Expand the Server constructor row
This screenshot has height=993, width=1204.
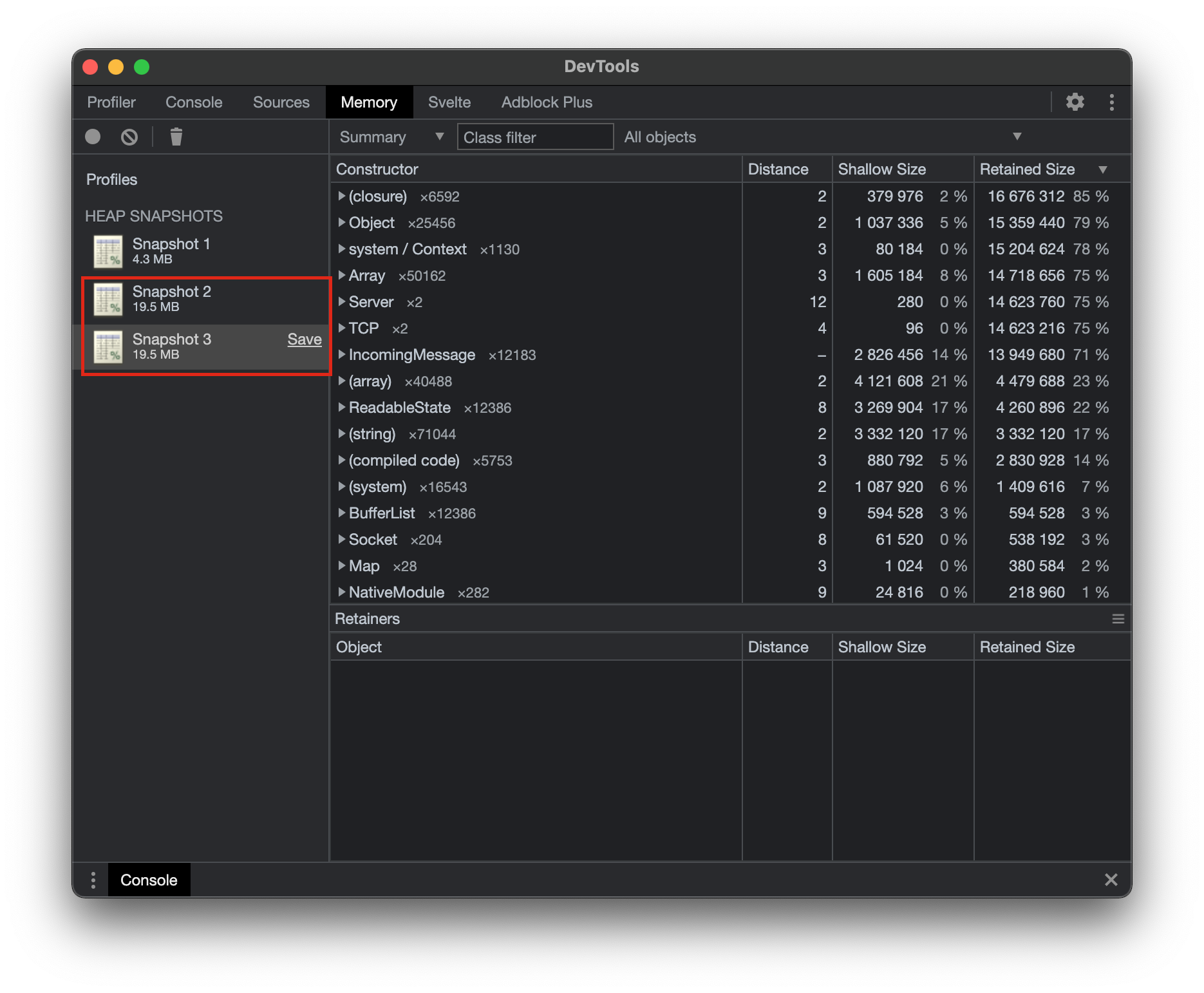(342, 301)
